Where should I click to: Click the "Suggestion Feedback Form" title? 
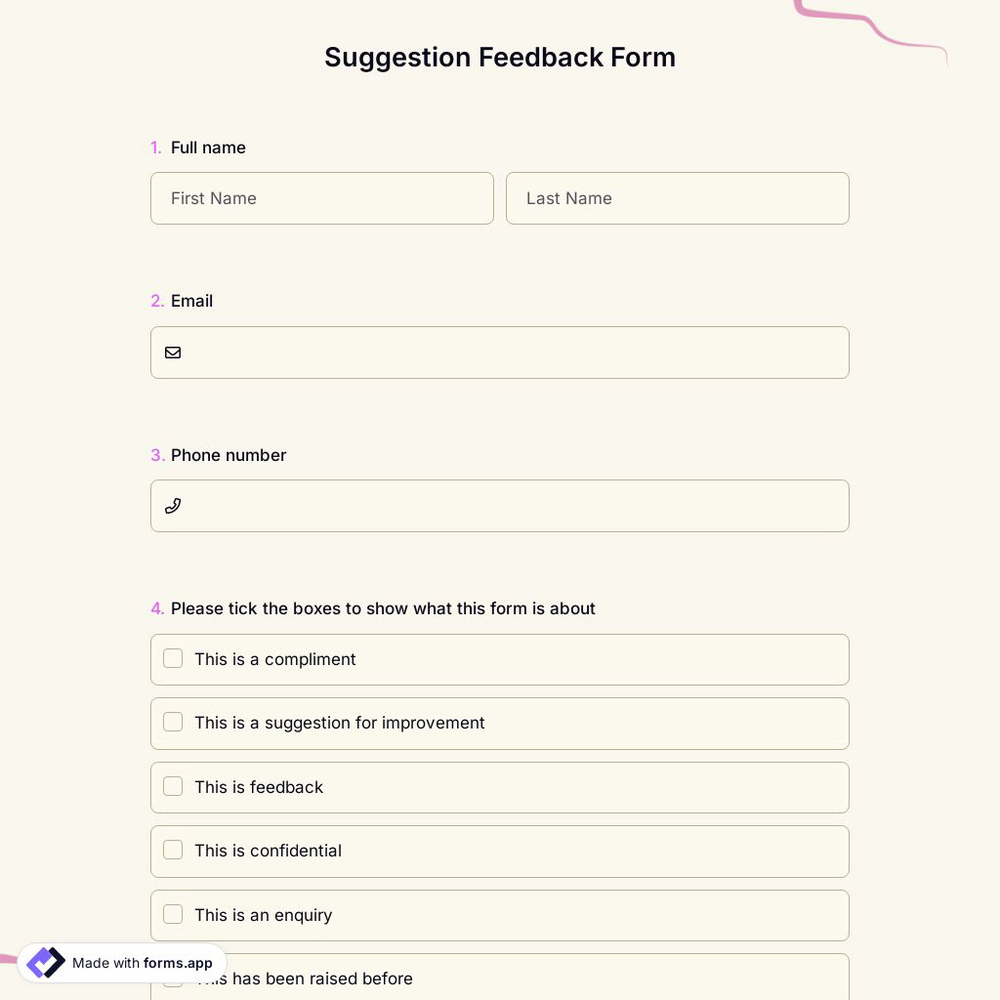500,57
